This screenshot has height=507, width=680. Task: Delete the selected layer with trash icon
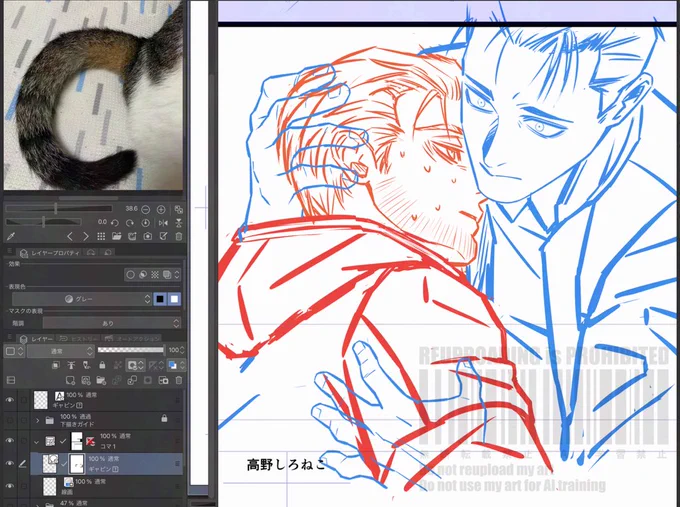click(x=179, y=380)
